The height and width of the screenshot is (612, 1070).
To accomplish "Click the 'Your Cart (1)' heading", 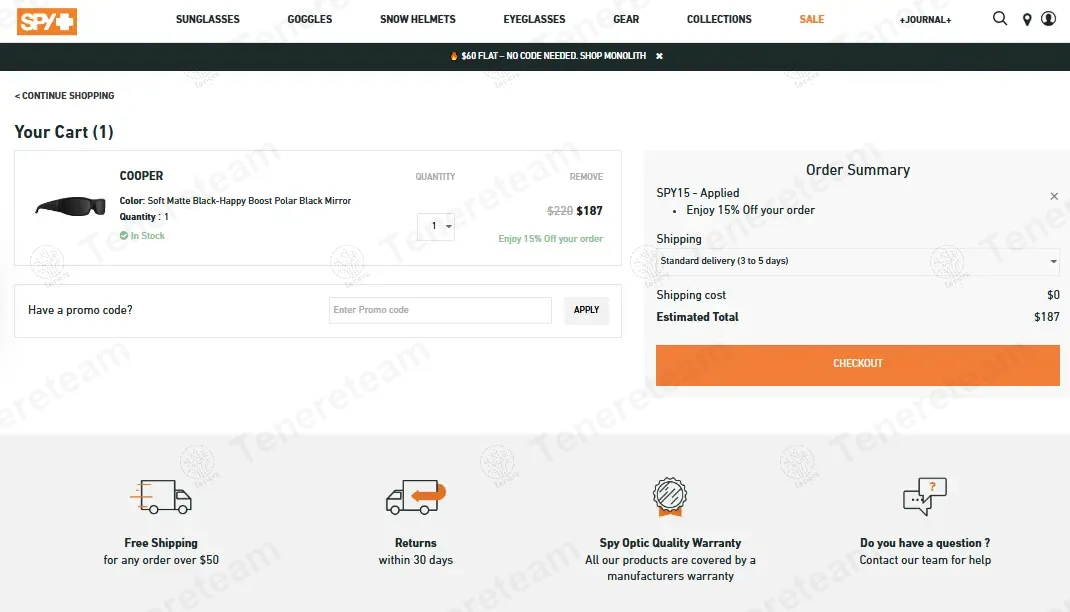I will [64, 132].
